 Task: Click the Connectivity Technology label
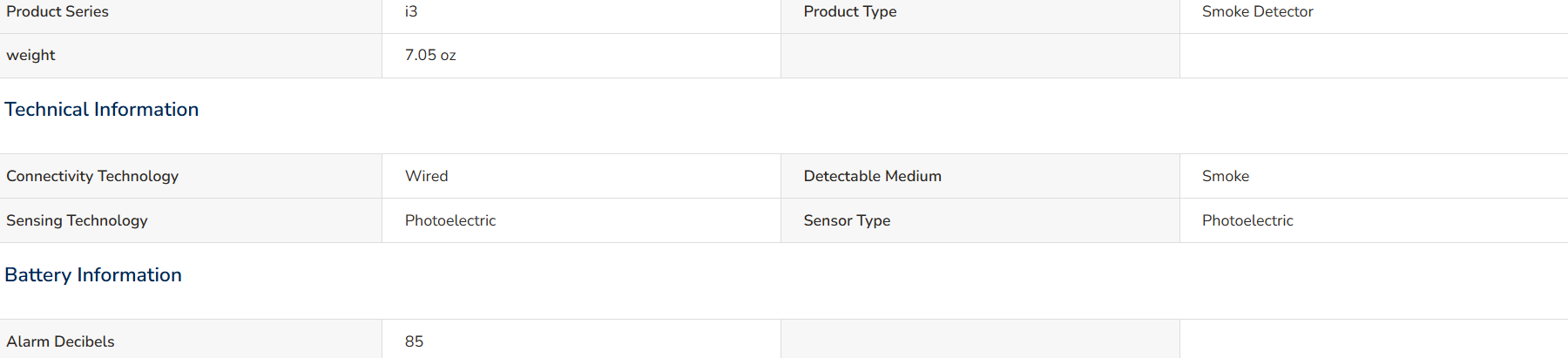92,176
